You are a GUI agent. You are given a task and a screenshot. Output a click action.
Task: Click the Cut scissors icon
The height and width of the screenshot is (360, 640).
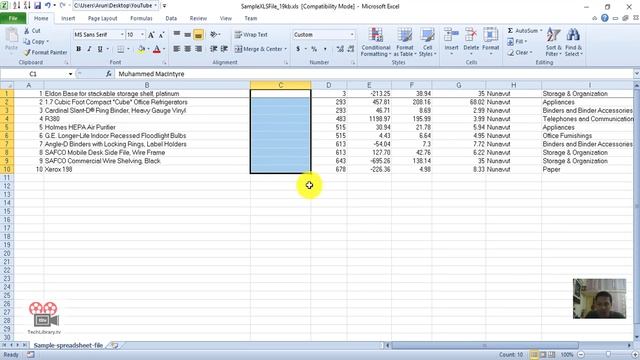coord(27,31)
